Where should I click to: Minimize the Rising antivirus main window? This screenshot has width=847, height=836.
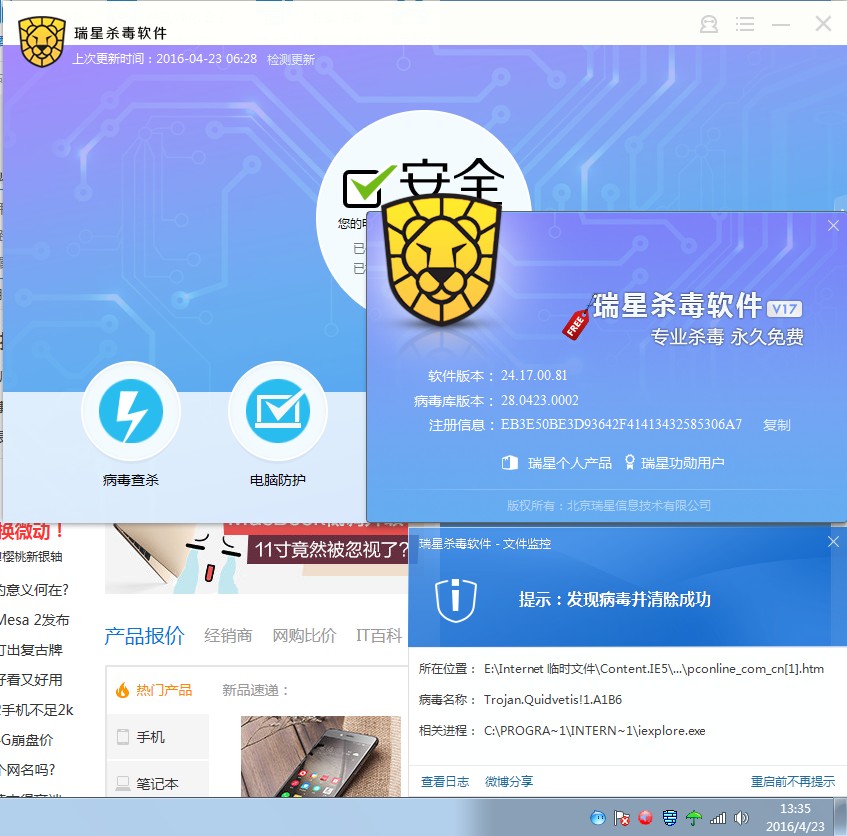click(x=781, y=25)
